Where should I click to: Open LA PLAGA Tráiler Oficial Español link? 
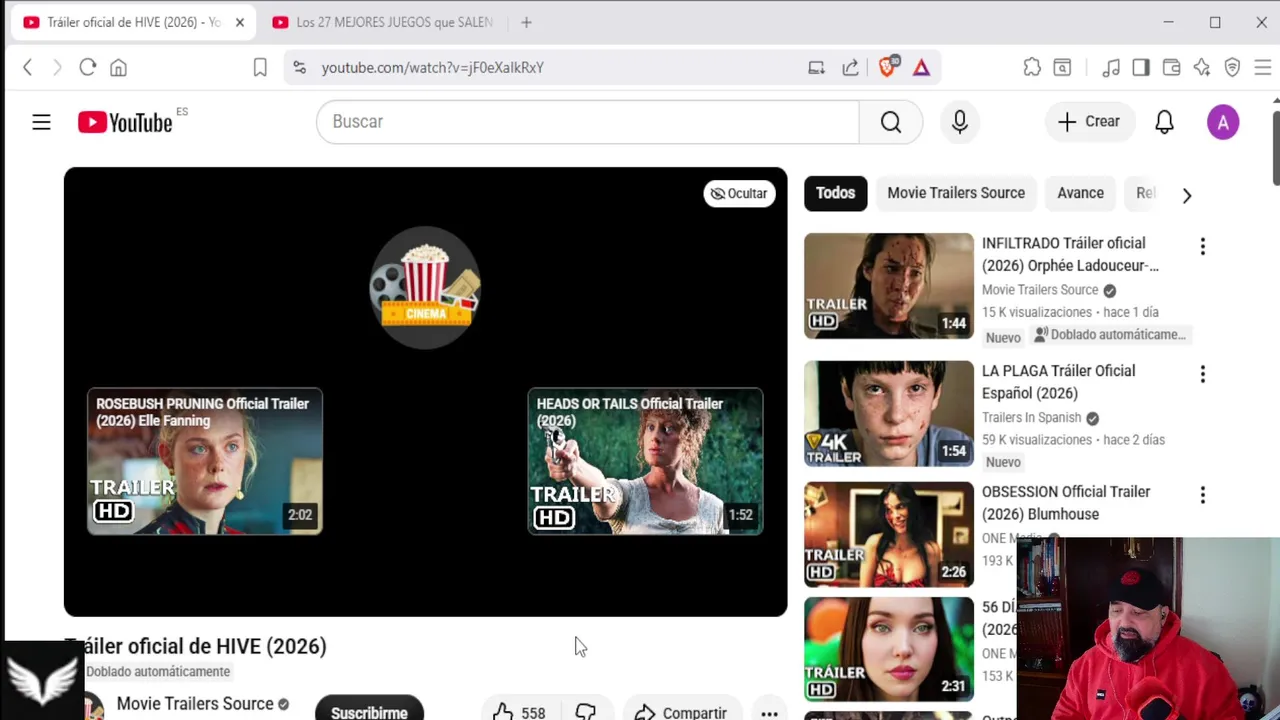[x=1058, y=382]
